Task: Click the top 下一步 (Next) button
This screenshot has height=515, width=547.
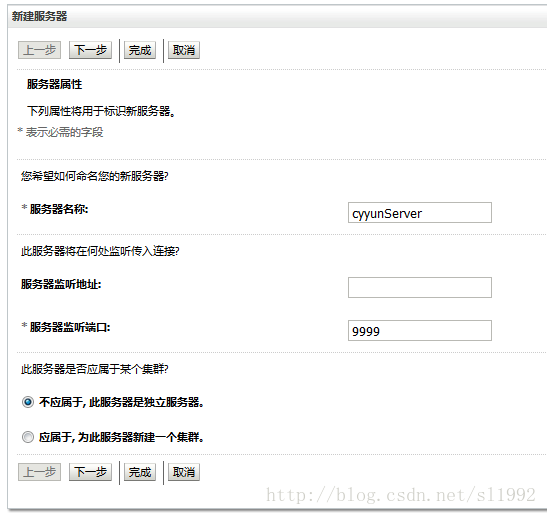Action: (90, 50)
